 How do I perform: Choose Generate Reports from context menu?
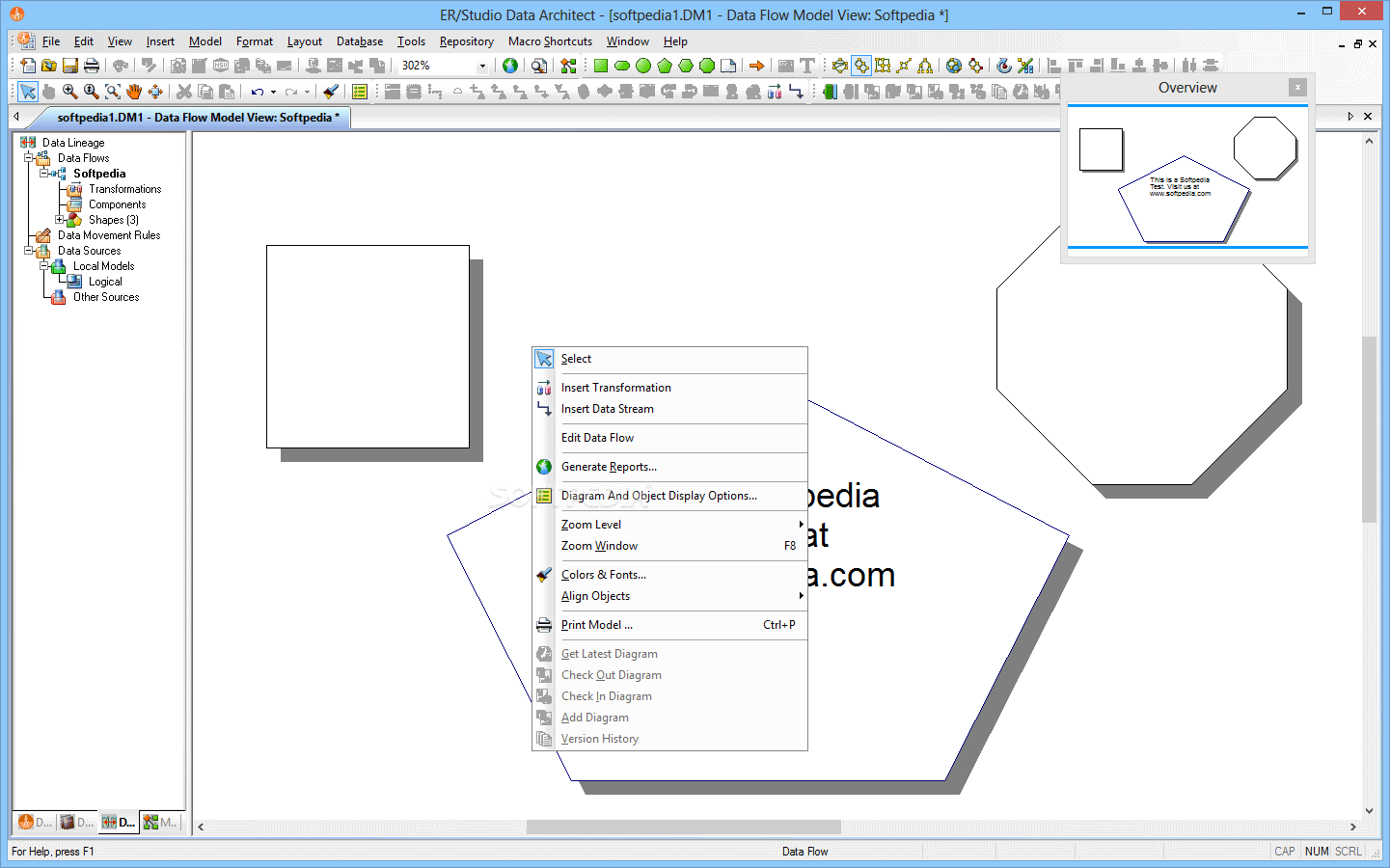[670, 467]
